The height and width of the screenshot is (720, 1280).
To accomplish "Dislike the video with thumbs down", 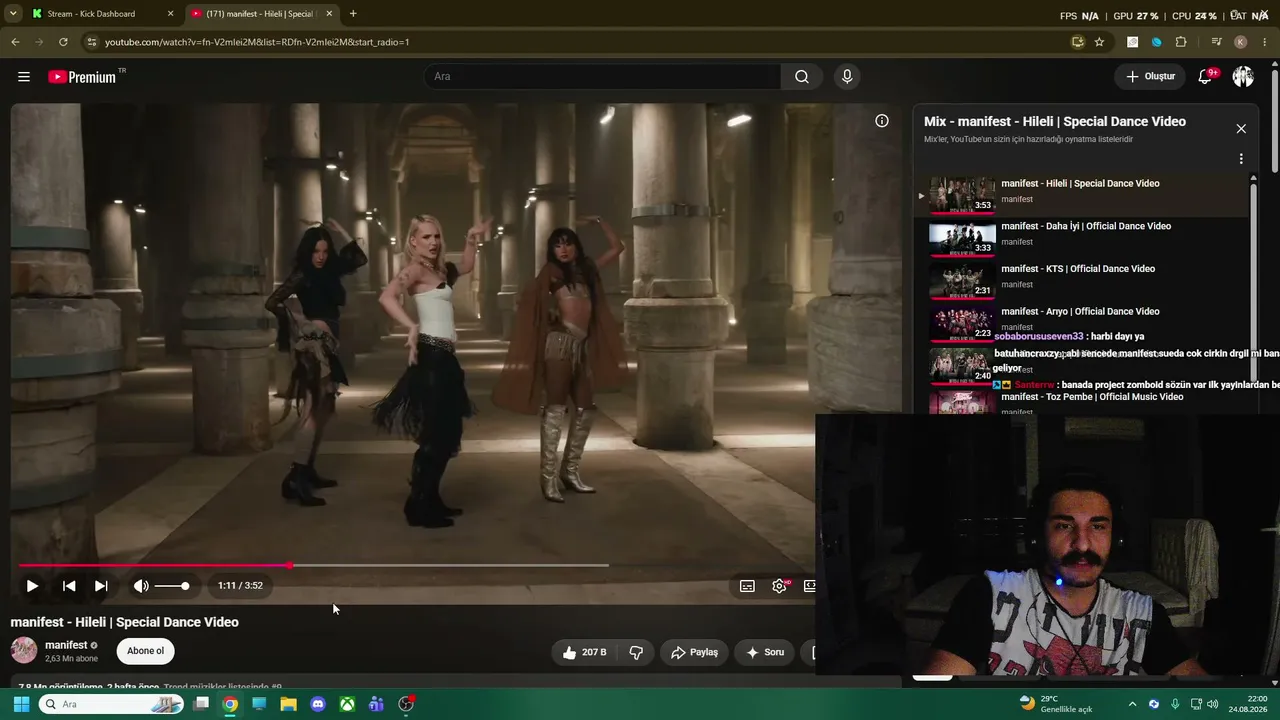I will click(636, 652).
